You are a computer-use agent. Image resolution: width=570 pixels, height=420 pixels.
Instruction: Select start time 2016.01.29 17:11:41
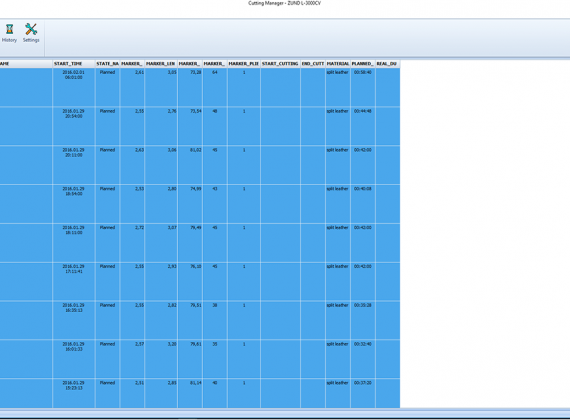73,269
